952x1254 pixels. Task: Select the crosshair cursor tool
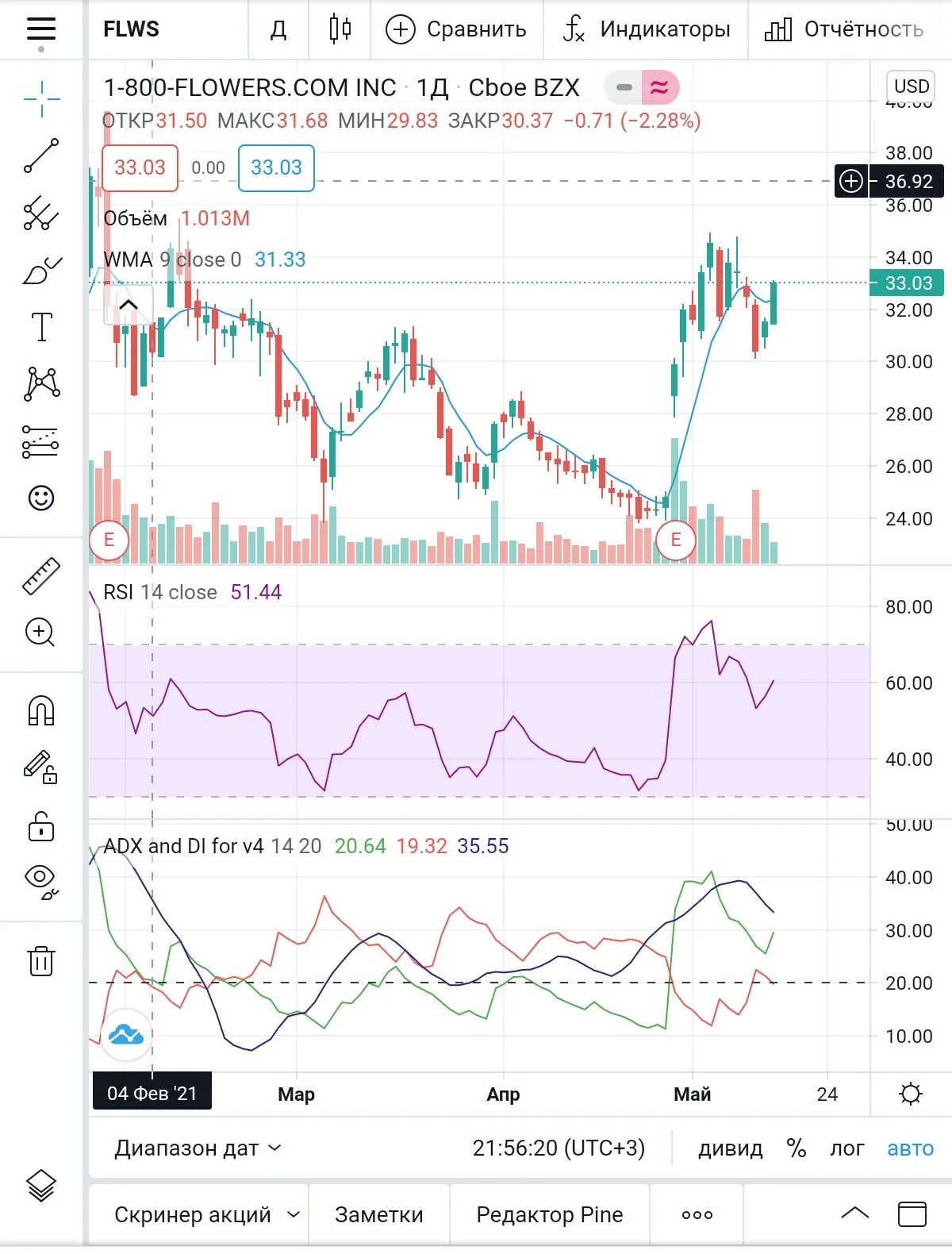(x=41, y=98)
